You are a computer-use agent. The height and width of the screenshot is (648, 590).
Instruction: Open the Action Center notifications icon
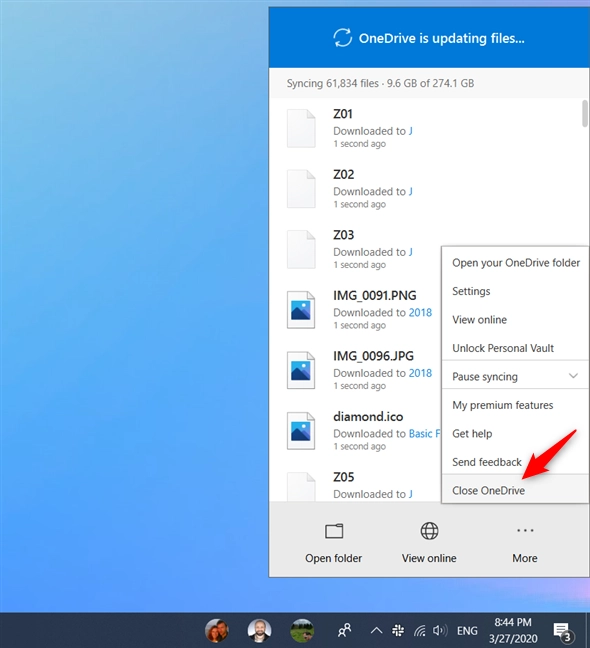coord(562,632)
